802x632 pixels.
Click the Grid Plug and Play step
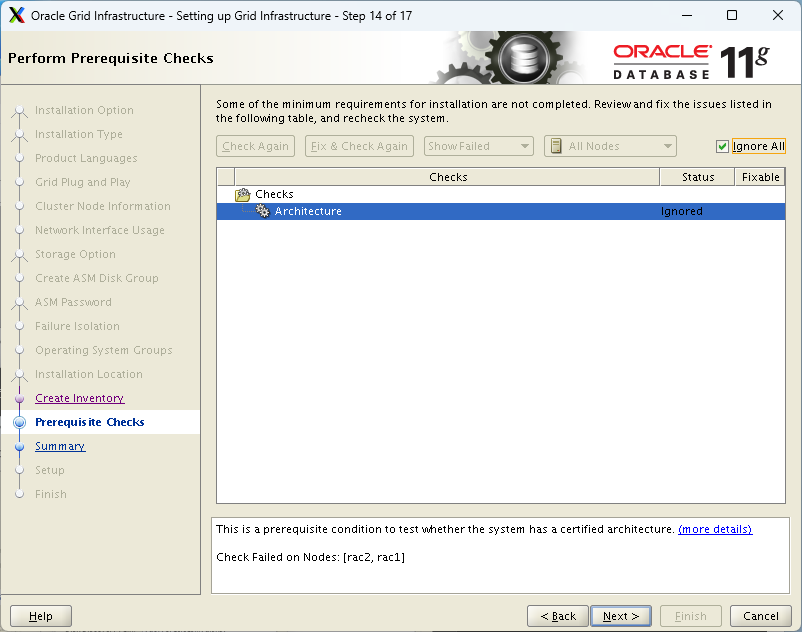point(82,183)
